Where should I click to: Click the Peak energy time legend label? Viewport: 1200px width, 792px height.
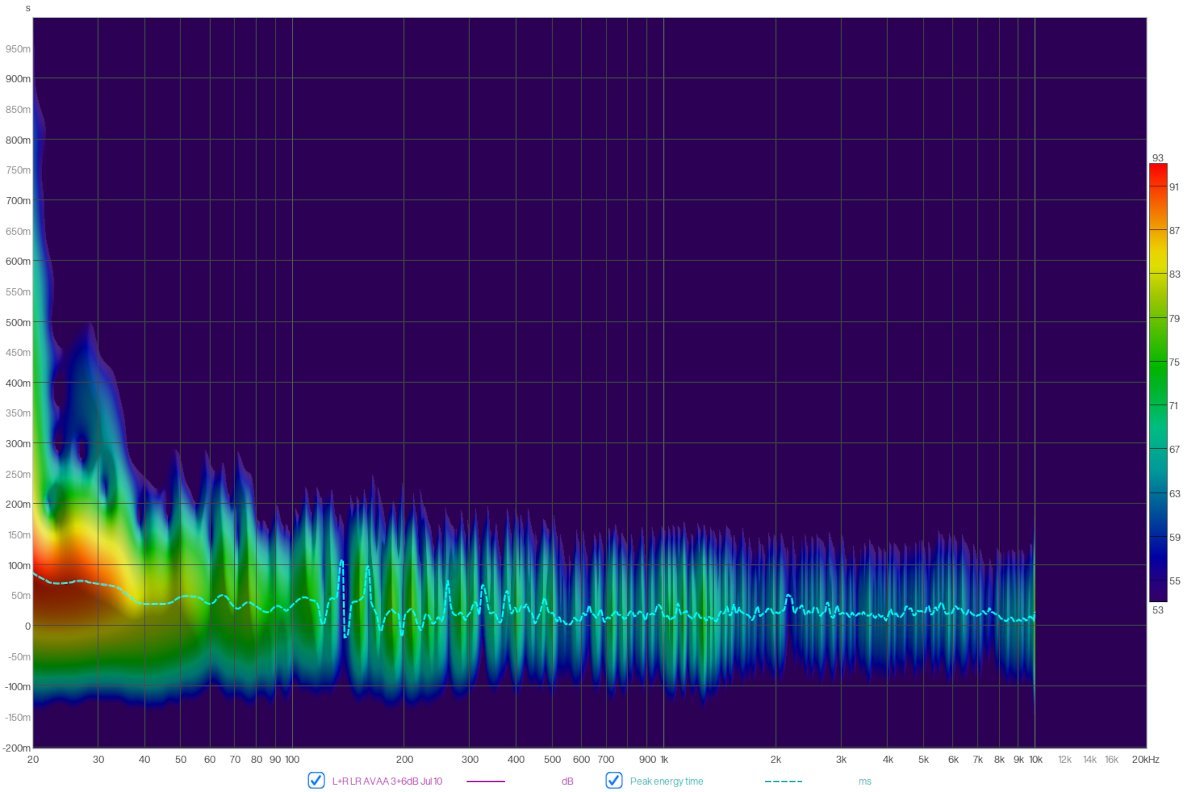click(666, 781)
